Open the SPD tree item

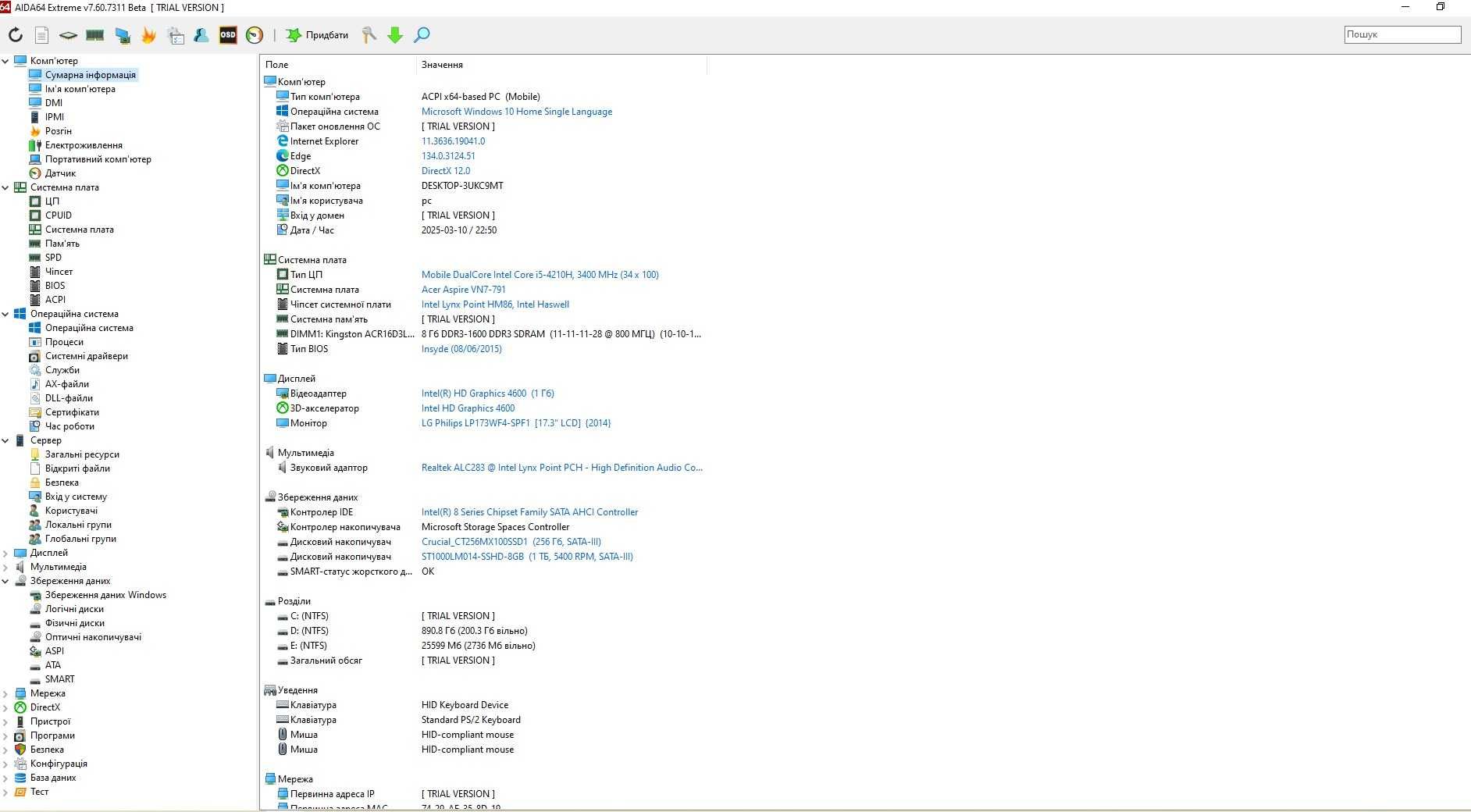pyautogui.click(x=53, y=258)
